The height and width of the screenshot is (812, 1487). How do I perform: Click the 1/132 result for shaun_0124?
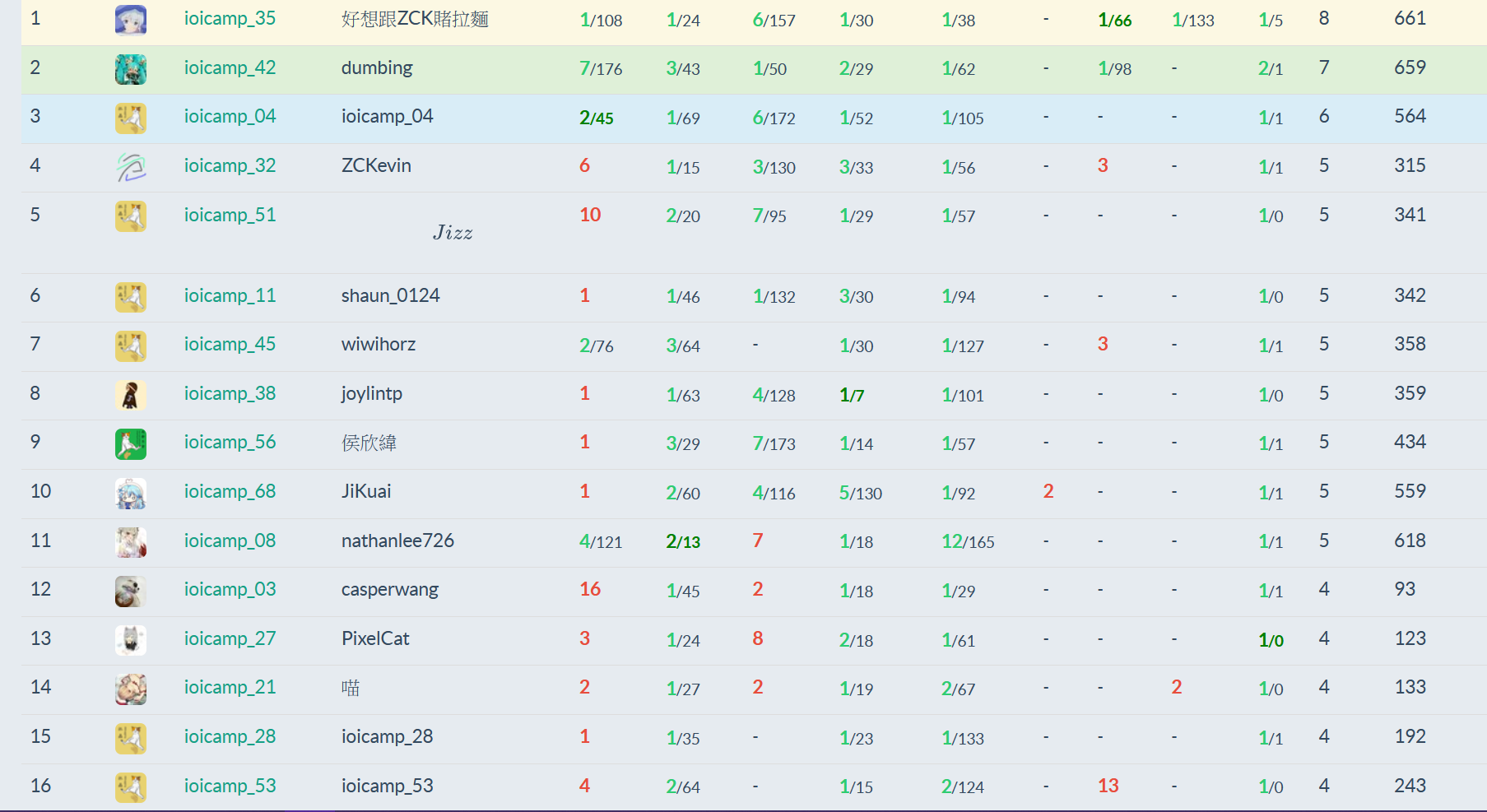coord(774,296)
